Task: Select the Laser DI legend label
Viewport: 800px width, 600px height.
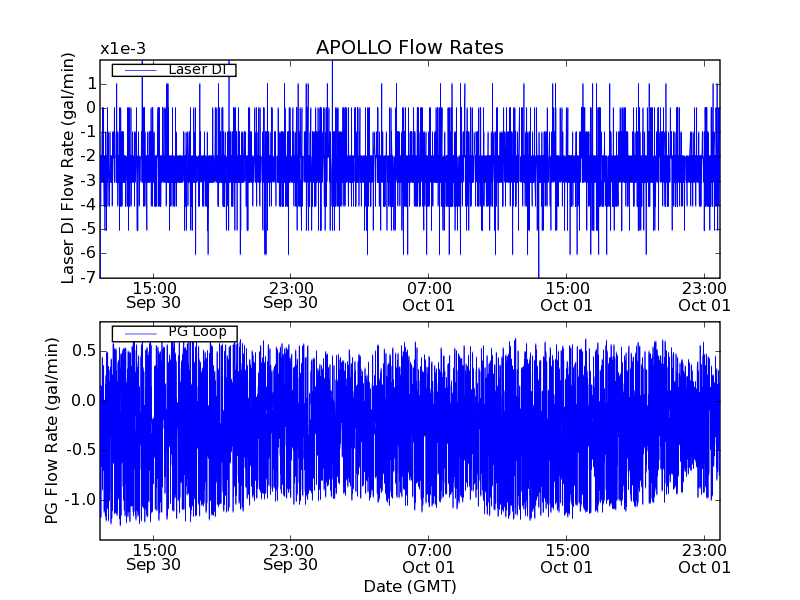Action: pos(200,70)
